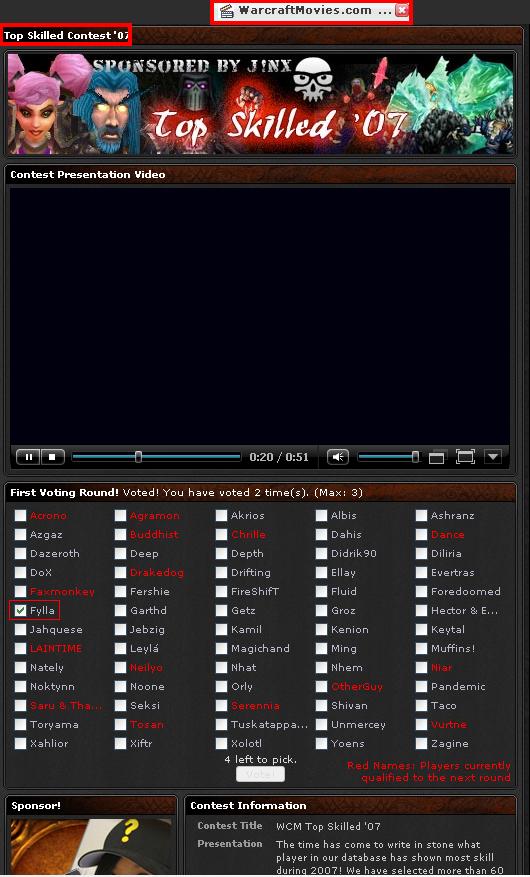530x877 pixels.
Task: Select the Didrik90 checkbox
Action: (321, 554)
